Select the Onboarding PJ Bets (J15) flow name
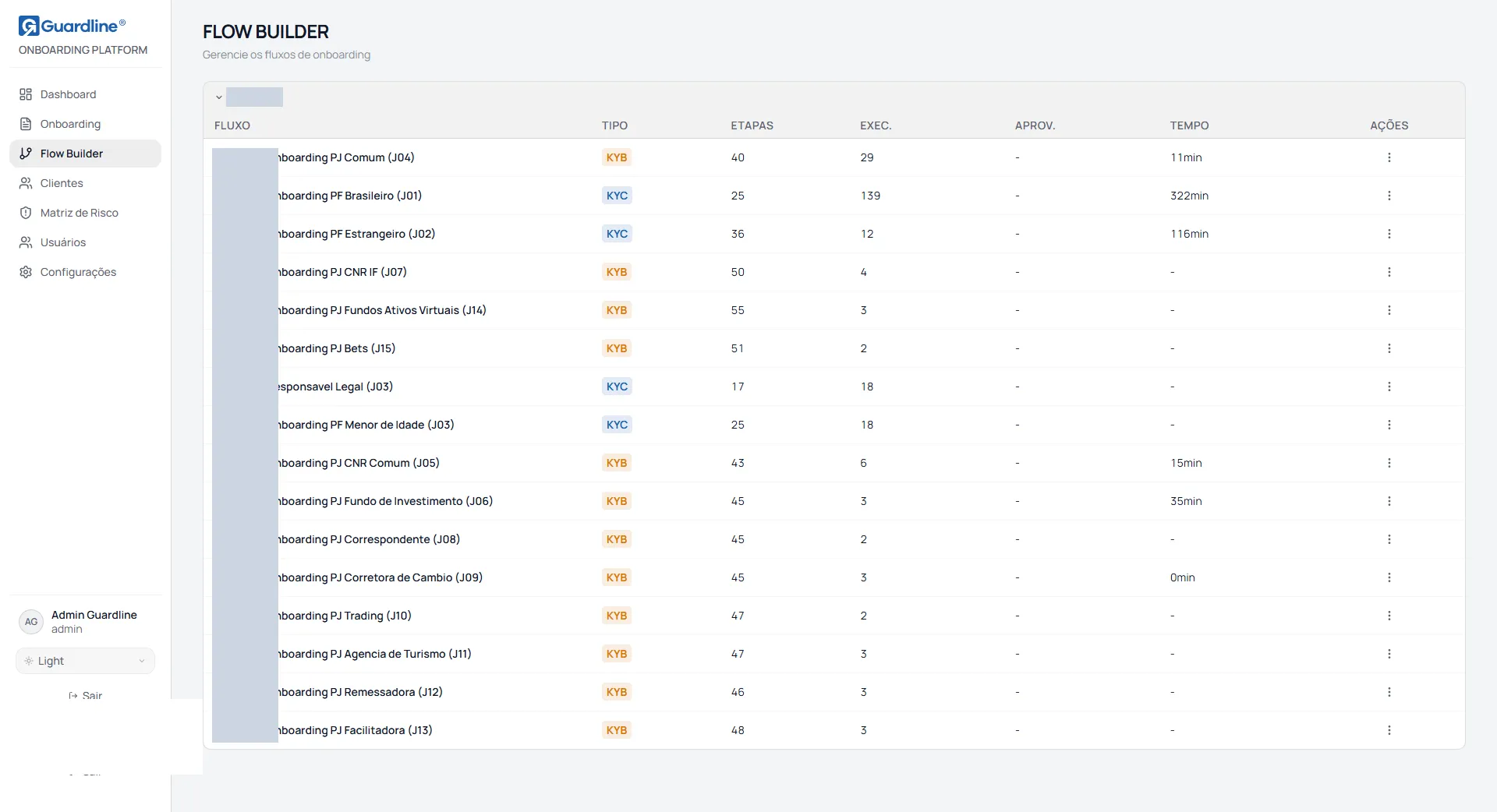Image resolution: width=1497 pixels, height=812 pixels. [x=337, y=348]
